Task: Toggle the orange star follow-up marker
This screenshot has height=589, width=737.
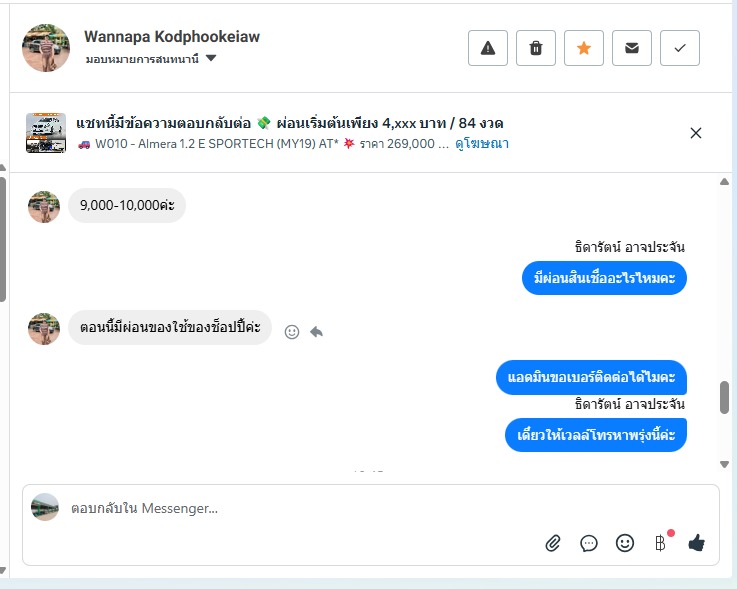Action: tap(584, 48)
